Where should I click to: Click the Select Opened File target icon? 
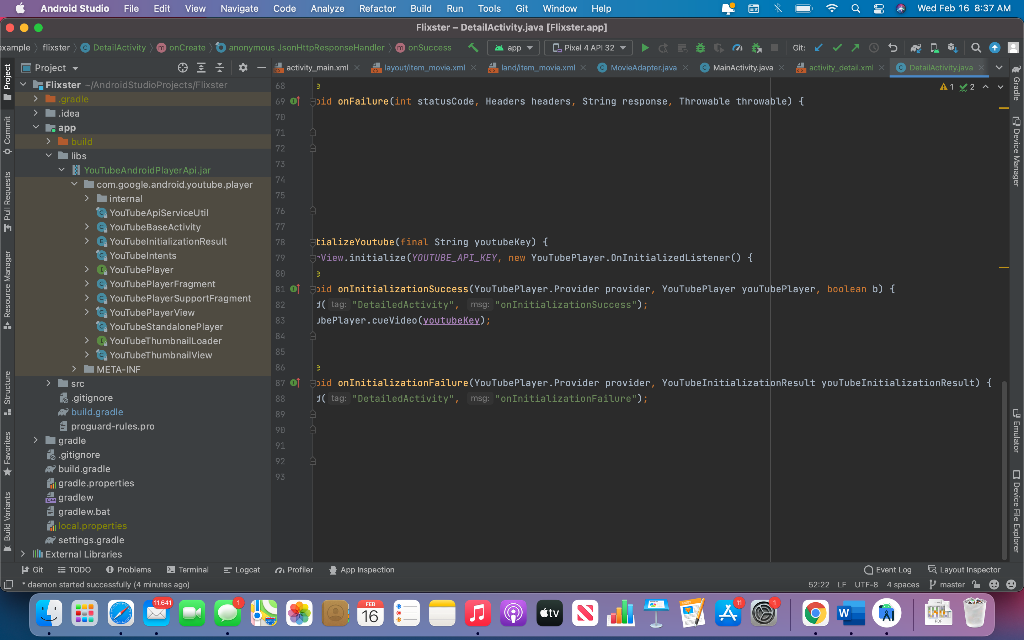[x=183, y=68]
